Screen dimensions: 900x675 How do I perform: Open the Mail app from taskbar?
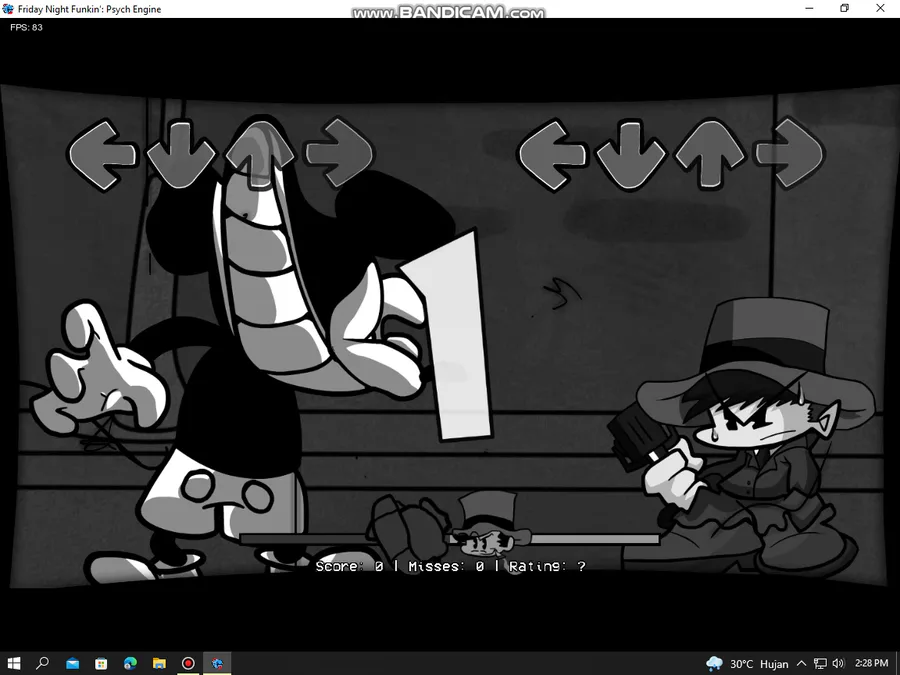72,664
